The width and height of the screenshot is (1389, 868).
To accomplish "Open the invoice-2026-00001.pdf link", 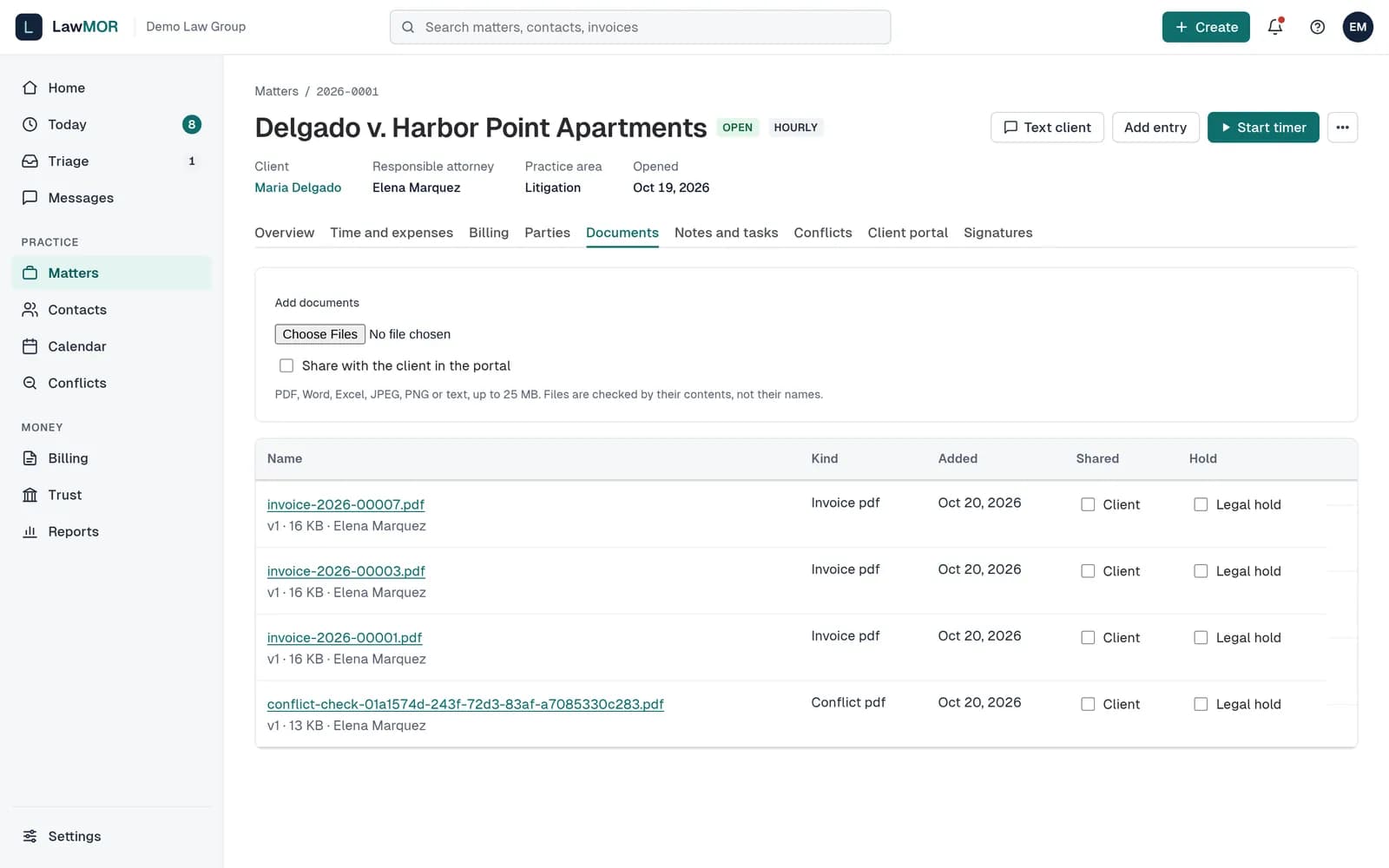I will [x=345, y=637].
